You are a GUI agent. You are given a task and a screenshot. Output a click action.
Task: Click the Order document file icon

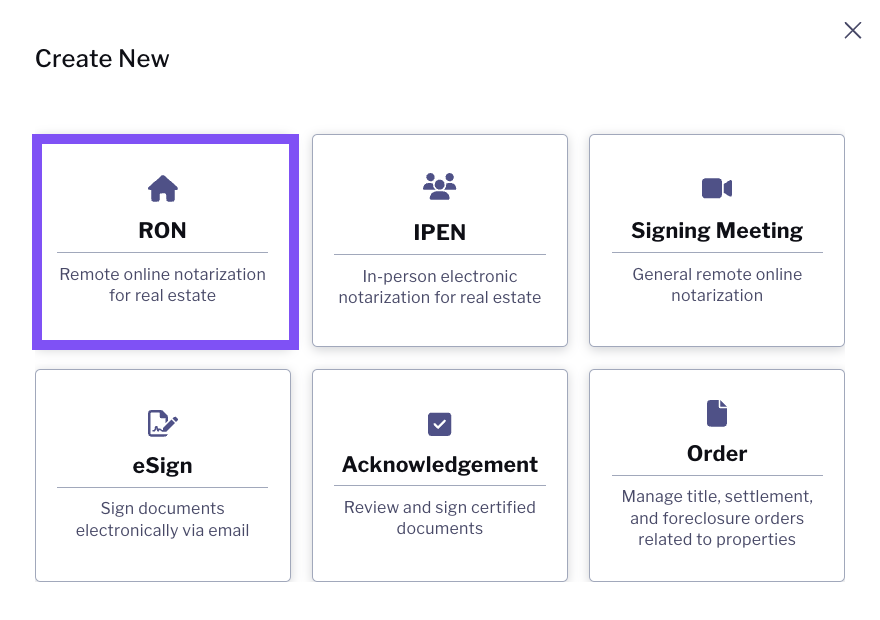717,414
